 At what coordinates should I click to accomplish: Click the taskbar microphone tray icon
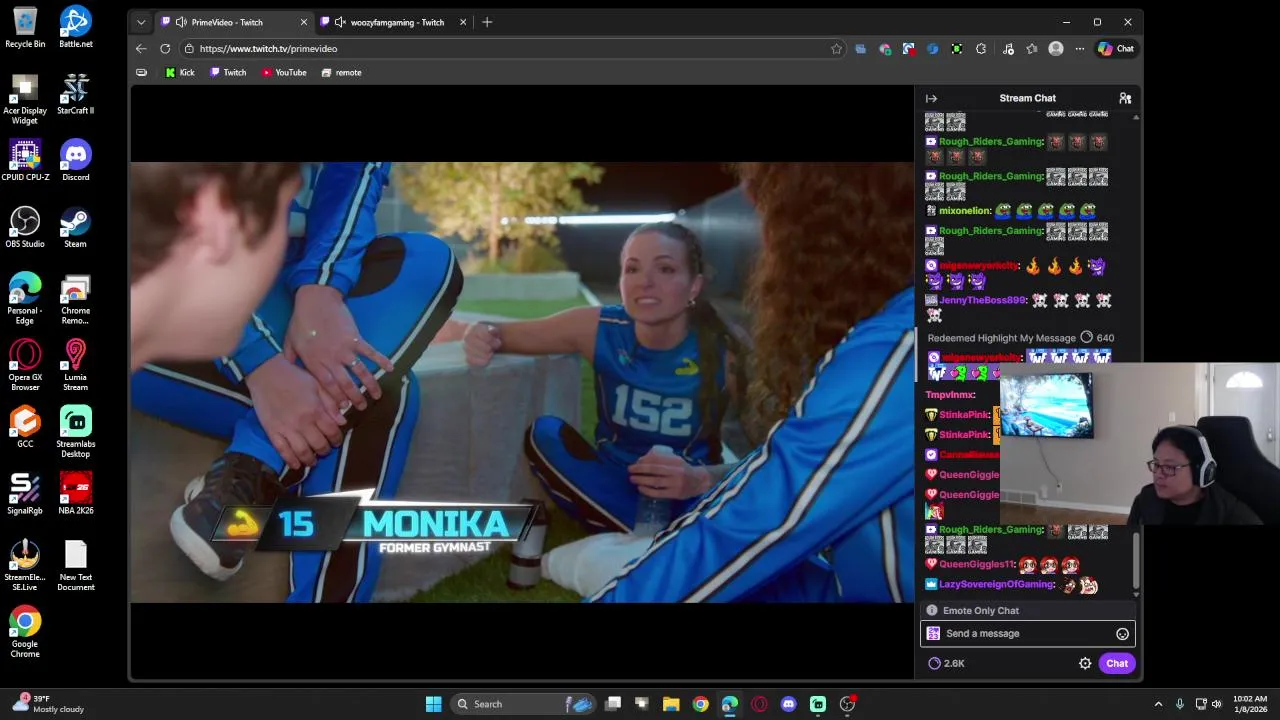coord(1180,704)
